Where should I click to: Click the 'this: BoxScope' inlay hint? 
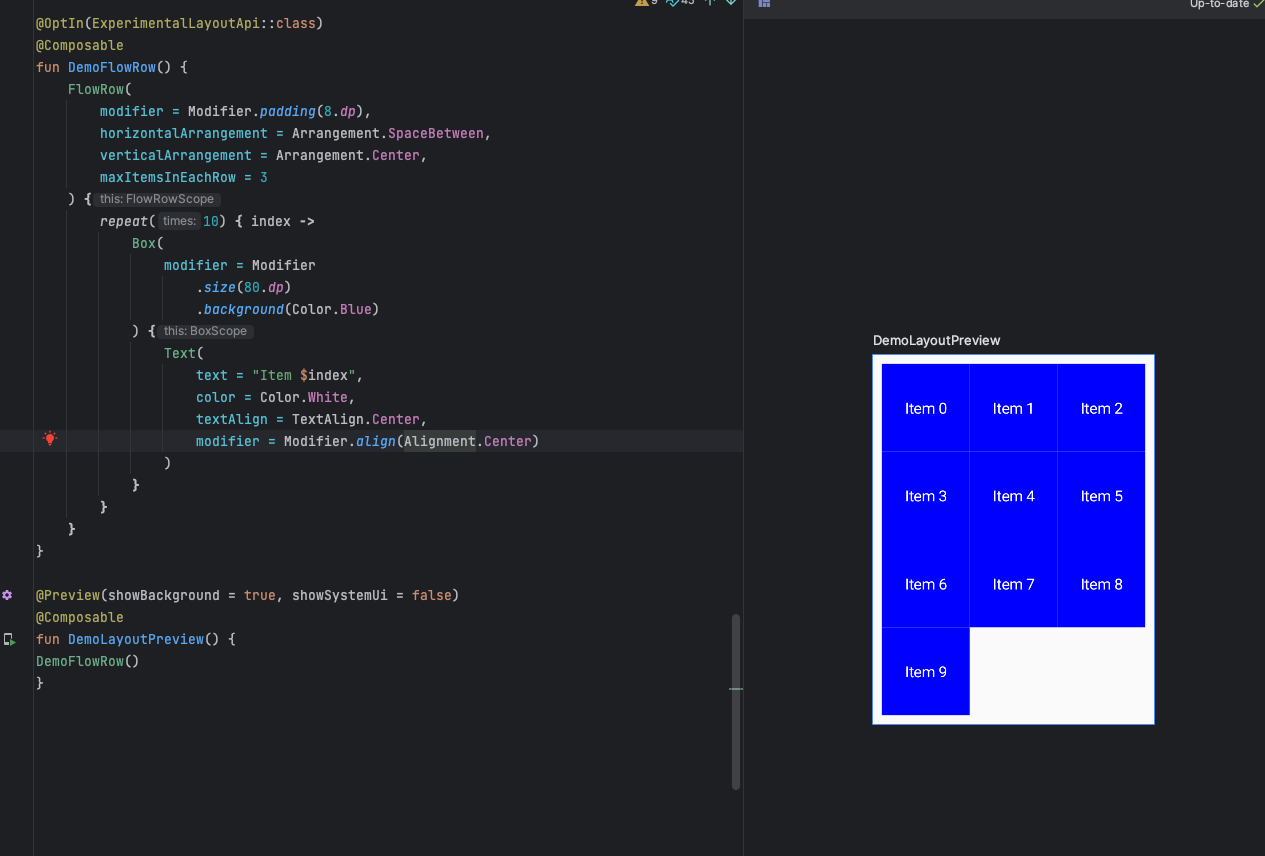click(x=206, y=331)
